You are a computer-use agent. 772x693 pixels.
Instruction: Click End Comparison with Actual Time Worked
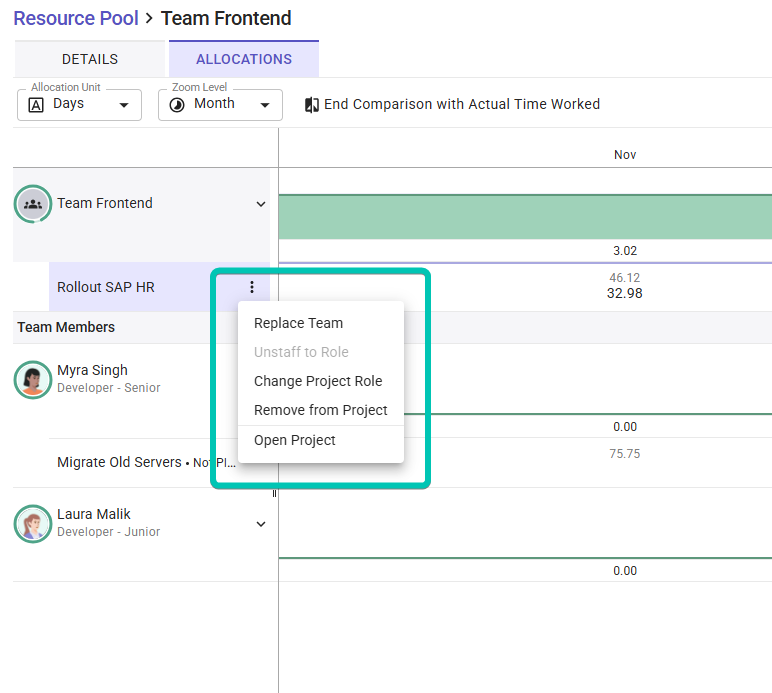pos(462,104)
